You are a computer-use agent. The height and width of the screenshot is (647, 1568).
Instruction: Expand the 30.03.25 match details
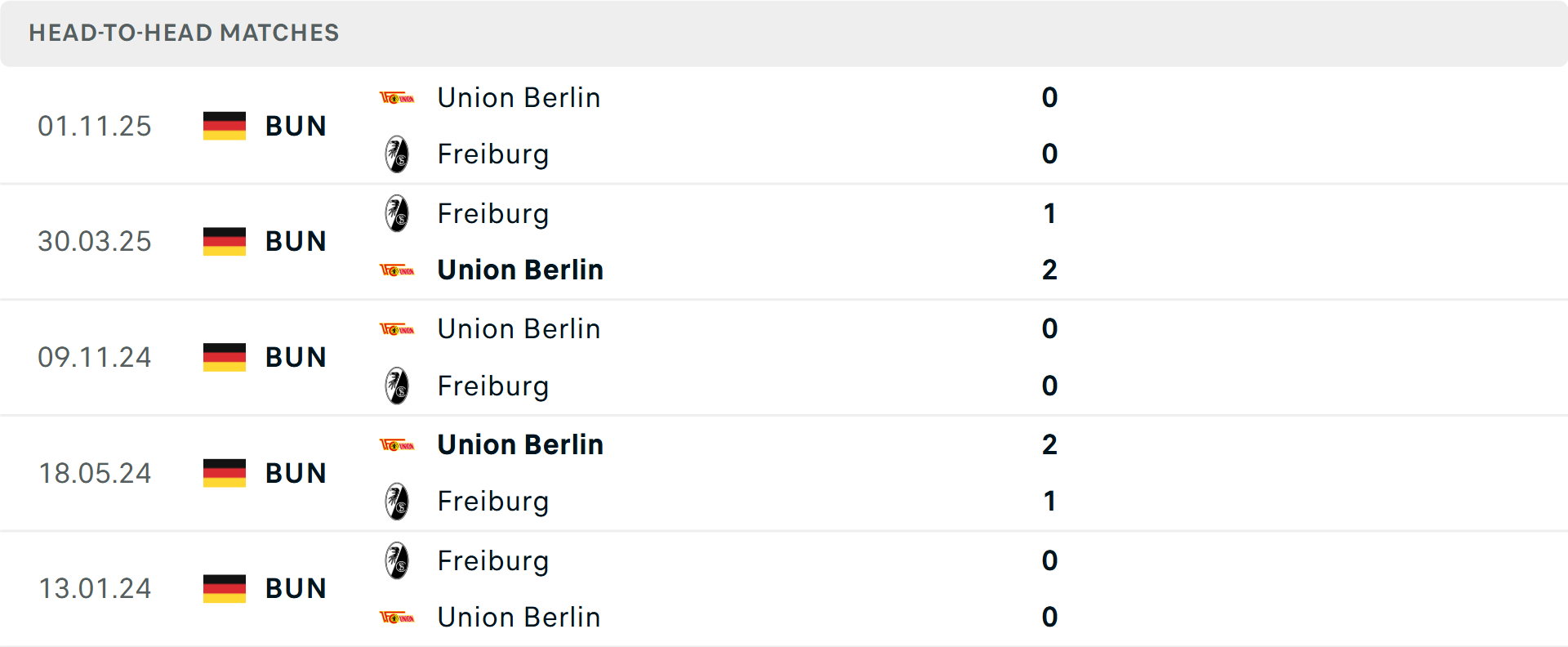click(784, 242)
